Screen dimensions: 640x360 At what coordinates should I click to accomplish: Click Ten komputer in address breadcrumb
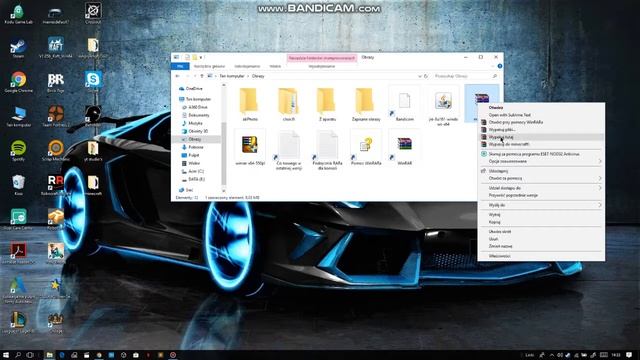point(232,76)
